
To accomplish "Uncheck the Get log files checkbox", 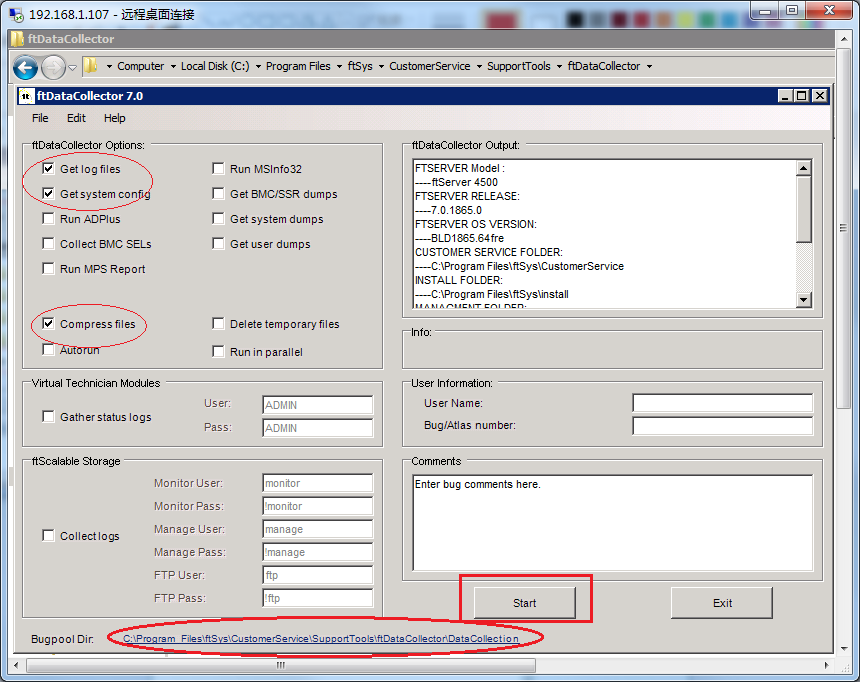I will pyautogui.click(x=48, y=168).
